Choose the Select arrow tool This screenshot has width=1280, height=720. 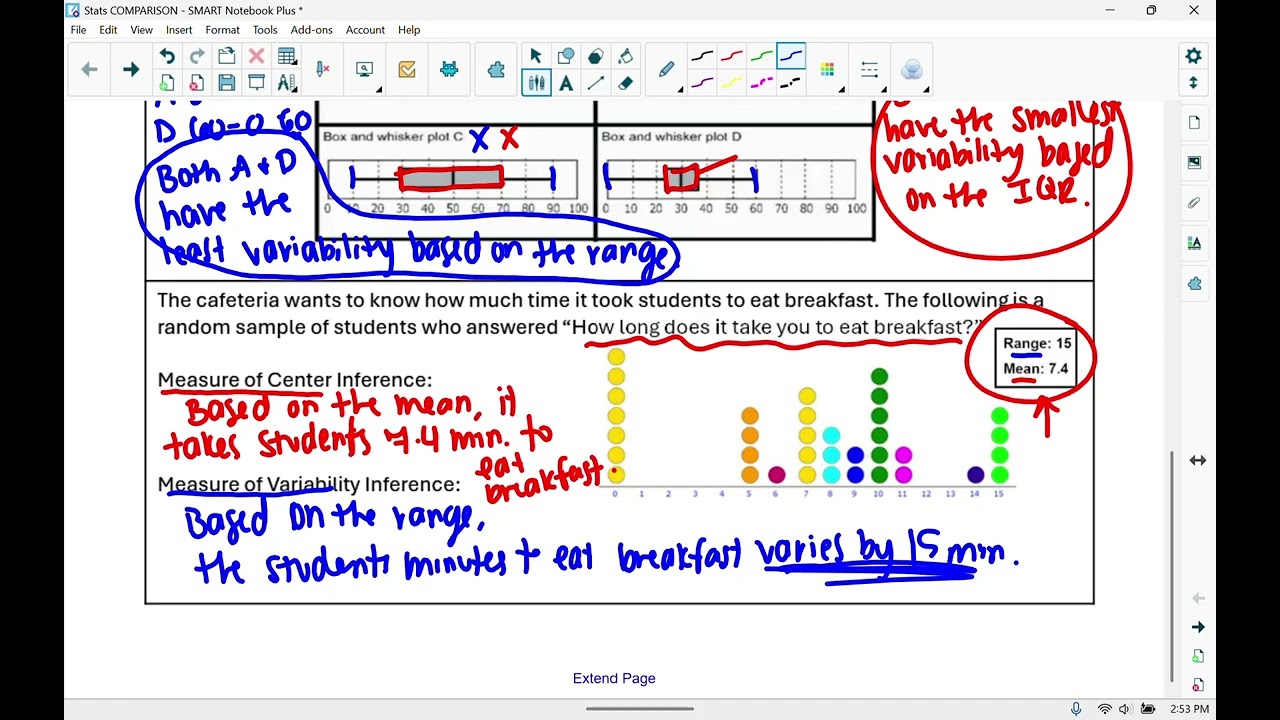coord(536,56)
